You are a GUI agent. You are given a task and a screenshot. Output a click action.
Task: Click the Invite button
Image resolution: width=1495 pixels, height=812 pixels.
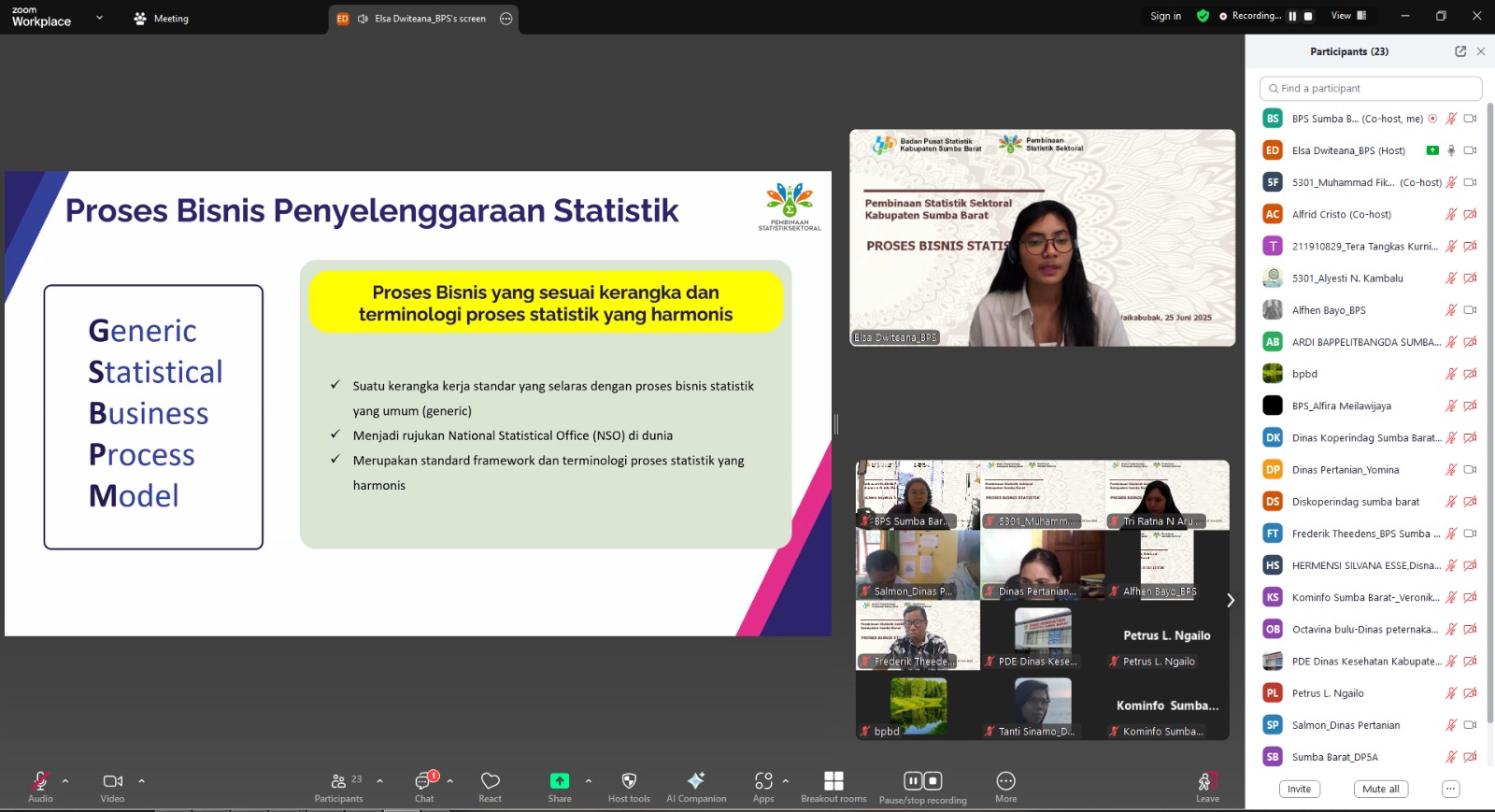pos(1299,790)
